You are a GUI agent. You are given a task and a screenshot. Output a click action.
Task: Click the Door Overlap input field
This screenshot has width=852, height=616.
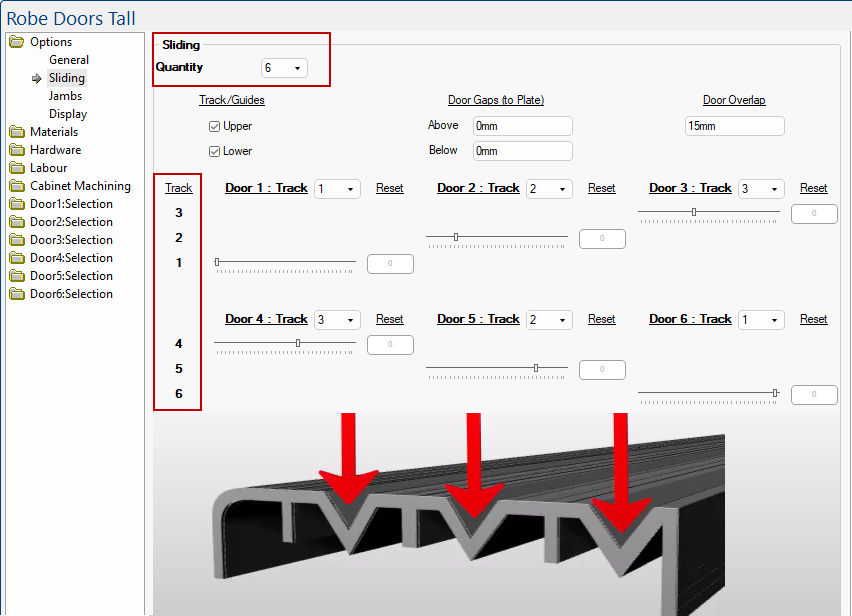(x=734, y=126)
